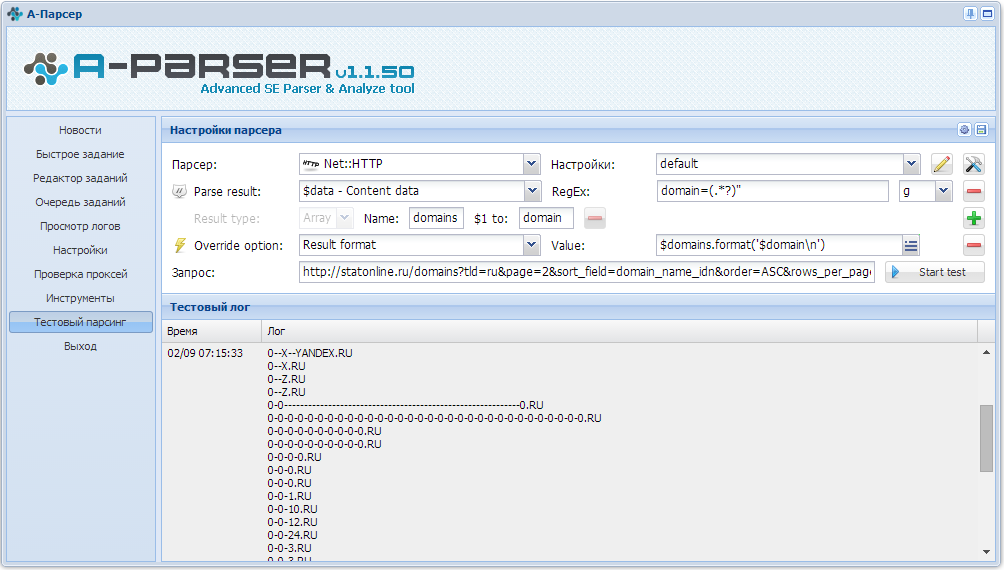Viewport: 1004px width, 570px height.
Task: Add a new row with the green plus
Action: click(974, 218)
